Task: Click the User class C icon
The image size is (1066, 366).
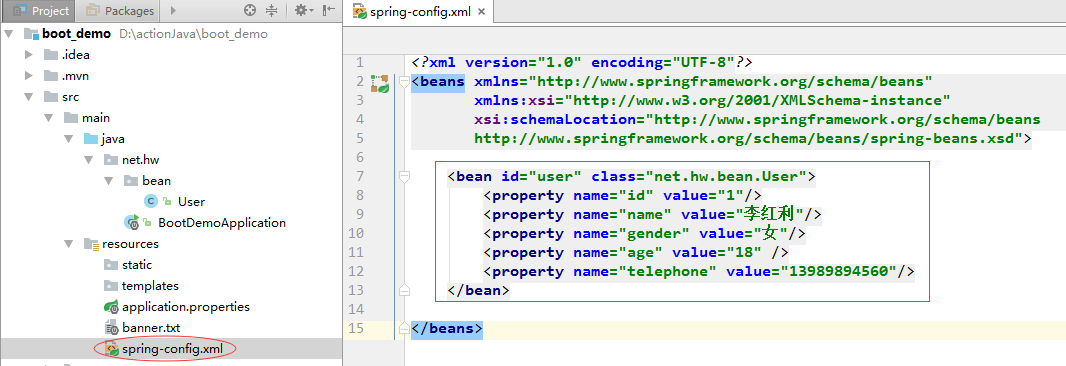Action: point(151,201)
